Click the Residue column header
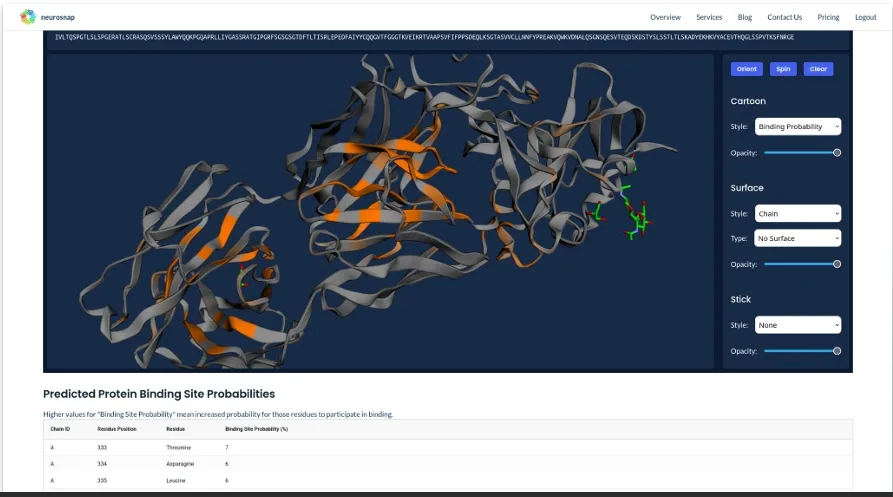Screen dimensions: 893x497 (x=175, y=429)
